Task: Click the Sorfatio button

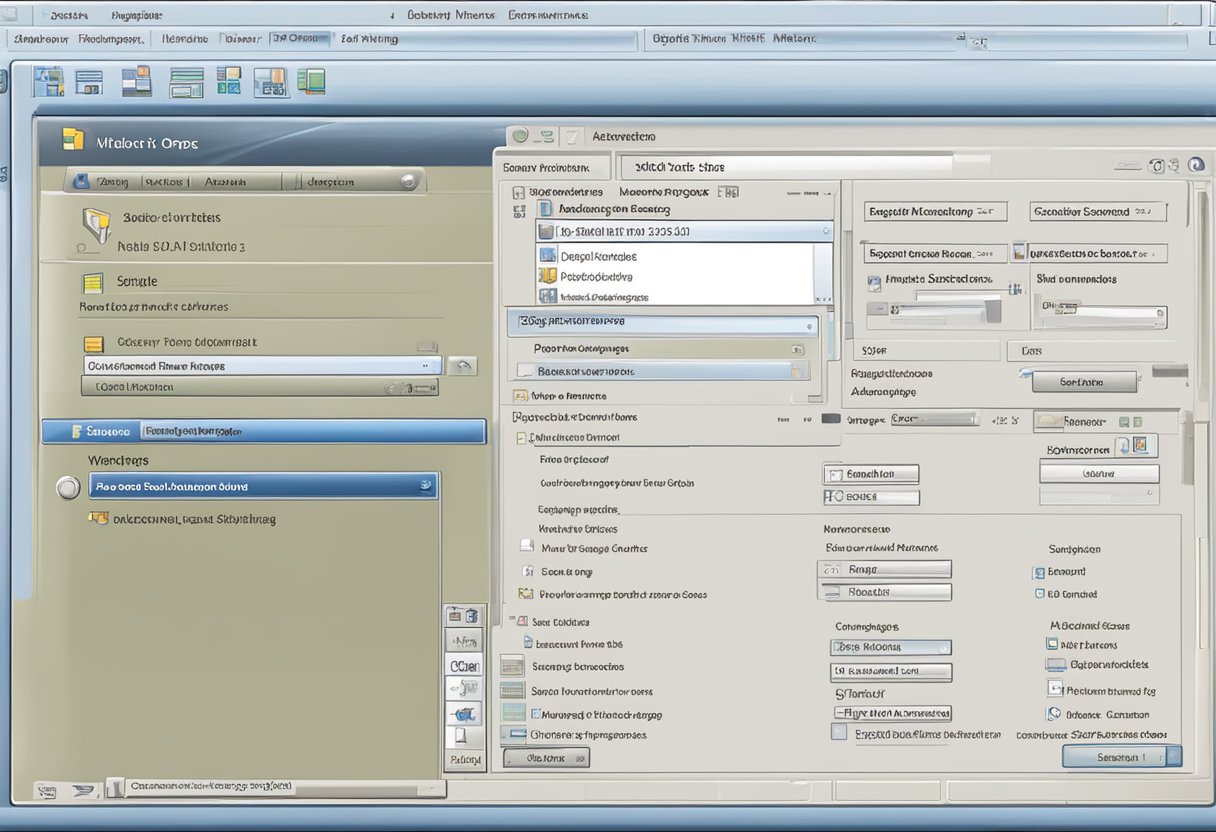Action: point(1084,382)
